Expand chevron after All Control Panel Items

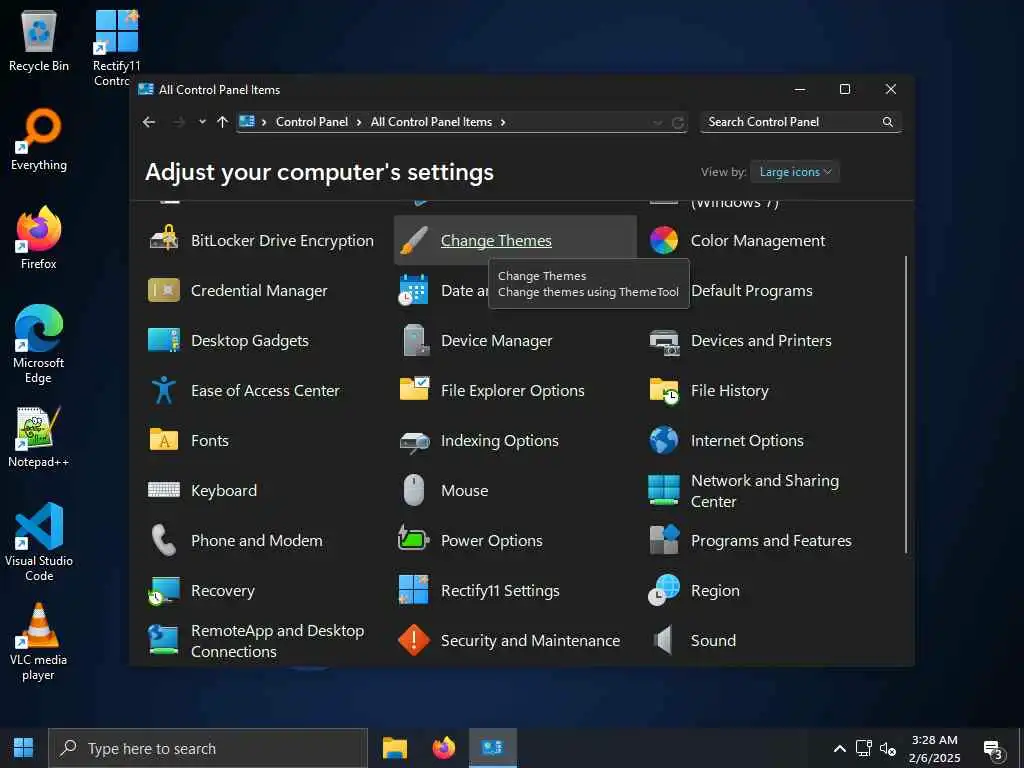click(503, 122)
